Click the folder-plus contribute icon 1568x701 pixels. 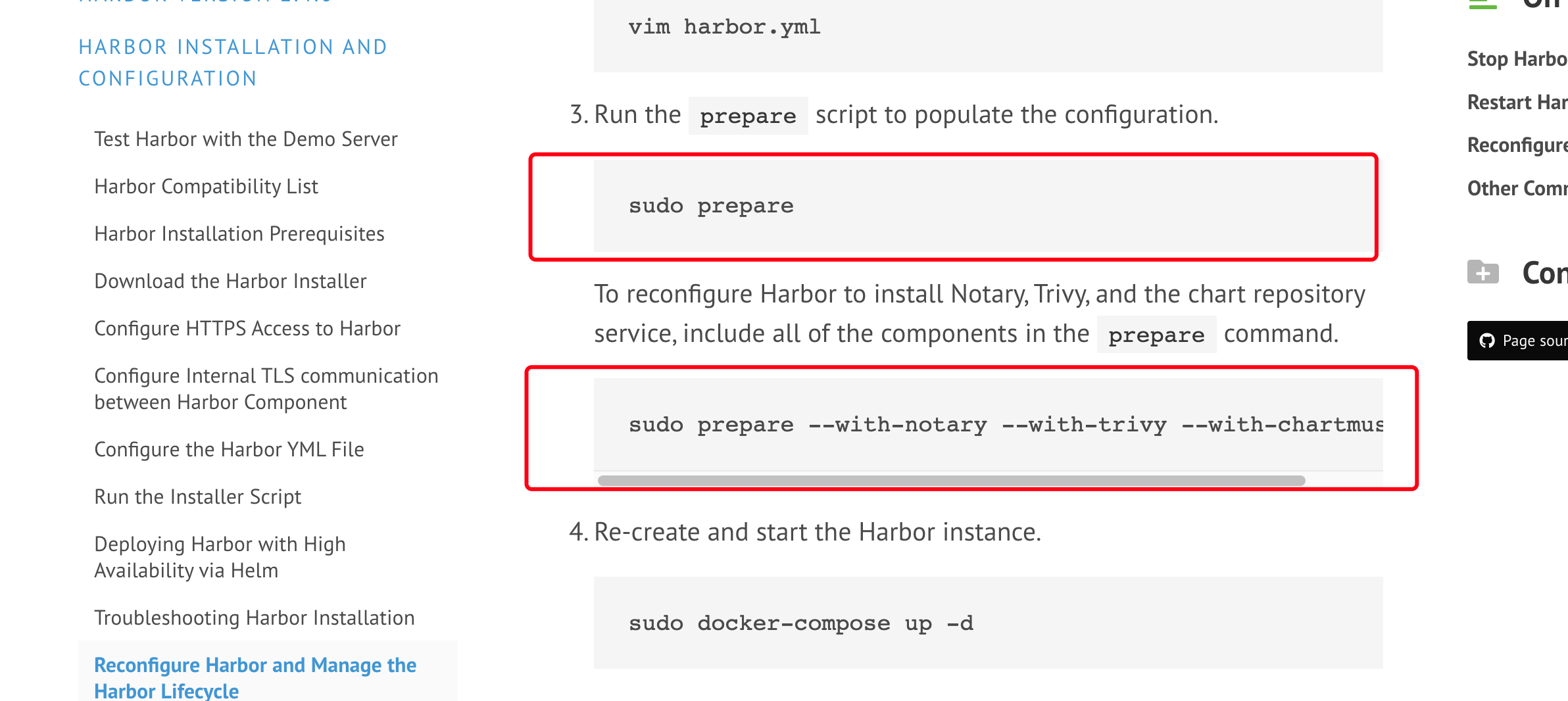tap(1484, 272)
